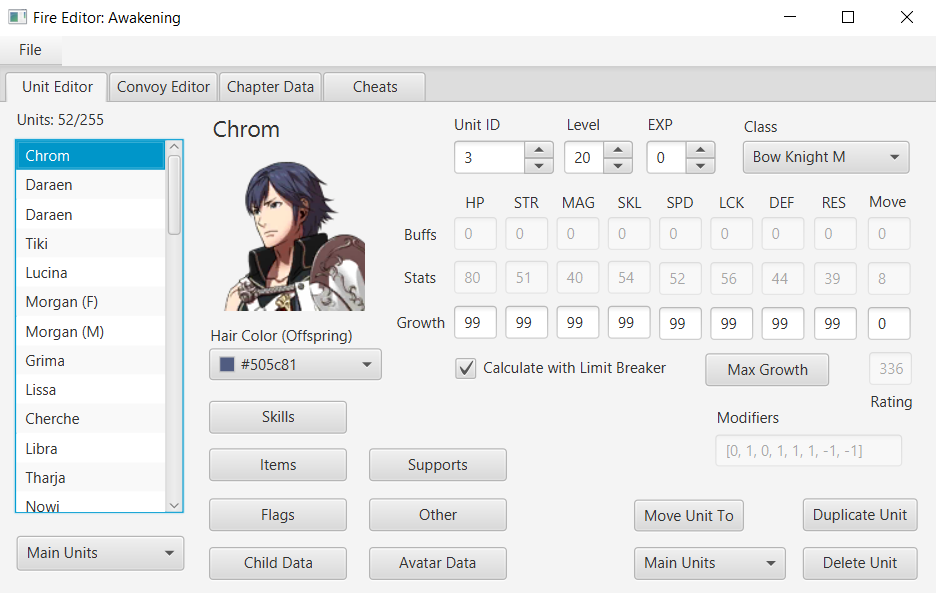Click the Unit ID field showing 3

489,158
